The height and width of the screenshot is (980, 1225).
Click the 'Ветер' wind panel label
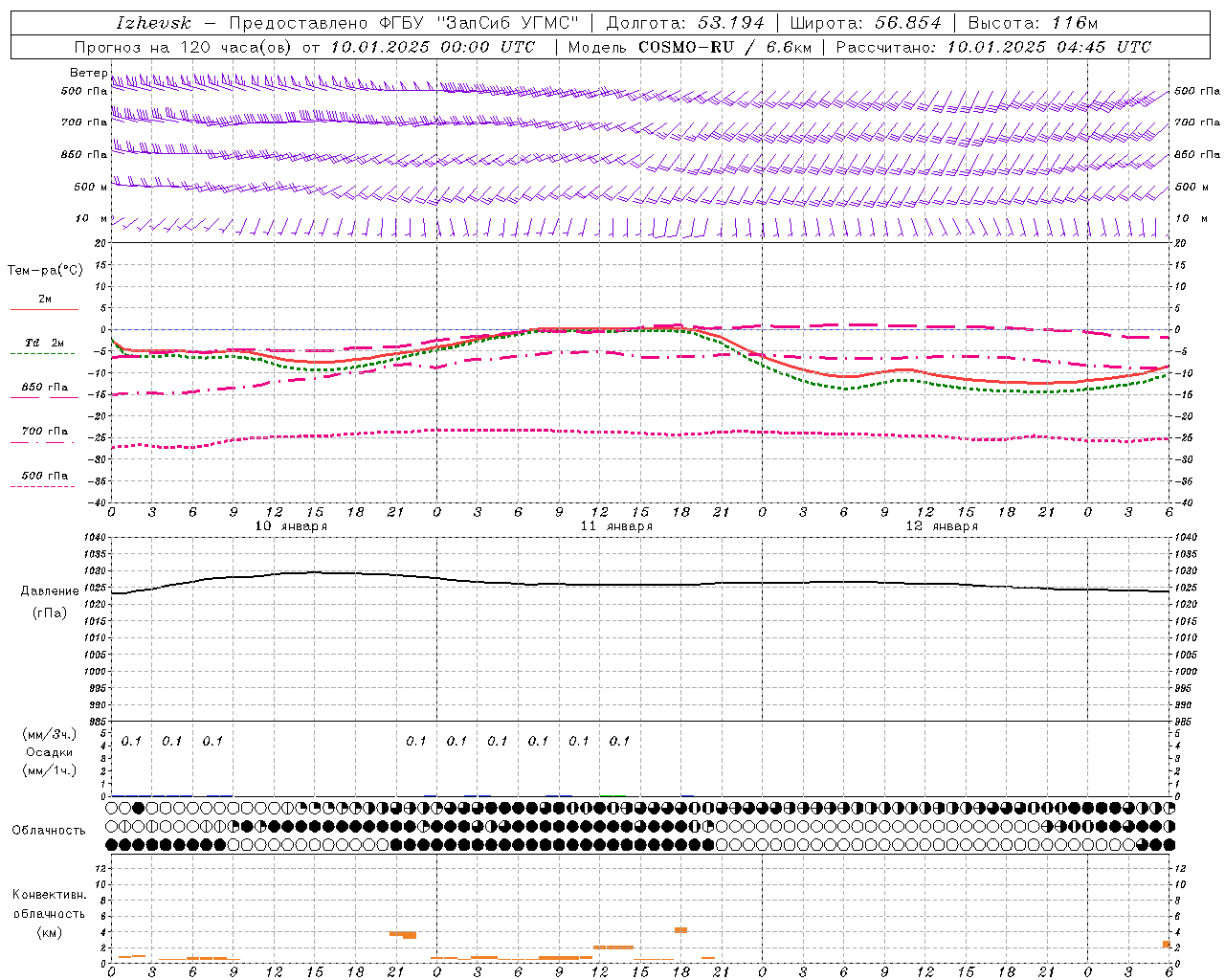(x=88, y=73)
